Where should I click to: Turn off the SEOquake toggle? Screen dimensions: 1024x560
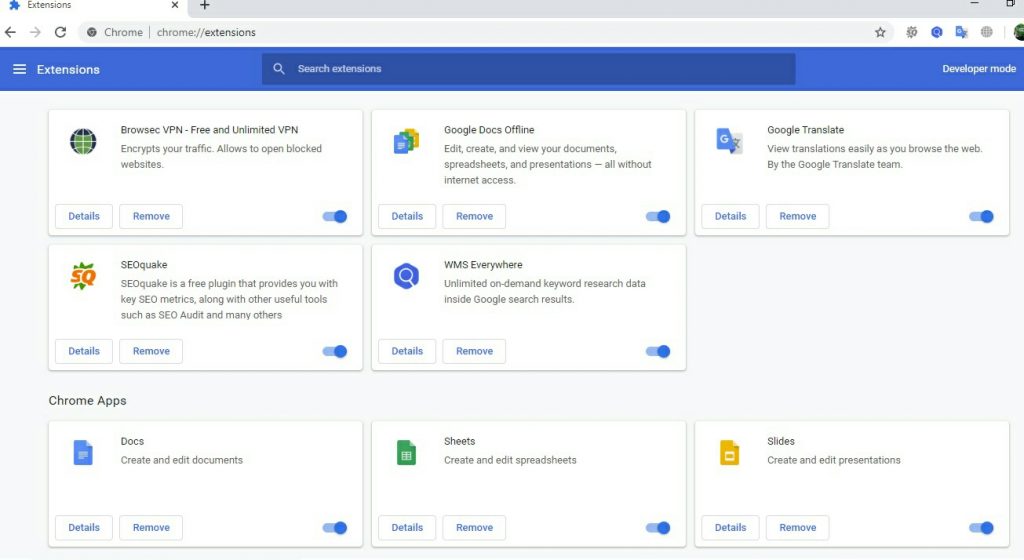click(x=334, y=351)
